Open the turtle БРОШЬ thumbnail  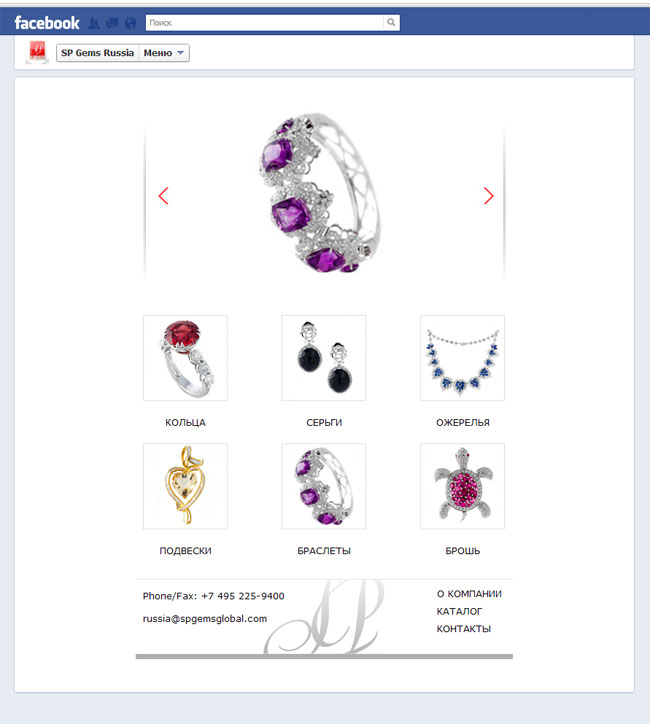point(462,486)
